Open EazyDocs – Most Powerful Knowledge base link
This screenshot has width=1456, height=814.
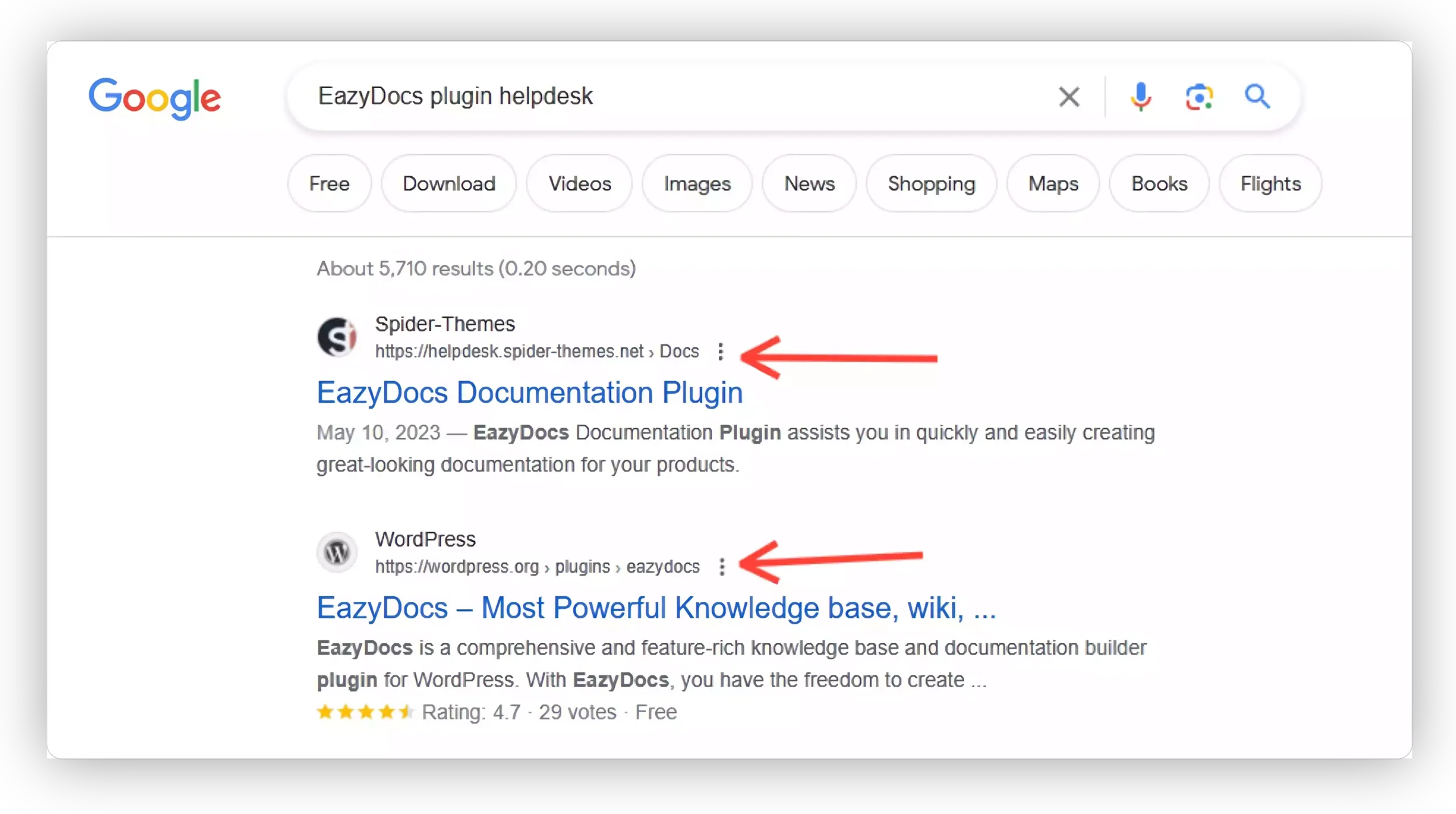click(x=656, y=608)
